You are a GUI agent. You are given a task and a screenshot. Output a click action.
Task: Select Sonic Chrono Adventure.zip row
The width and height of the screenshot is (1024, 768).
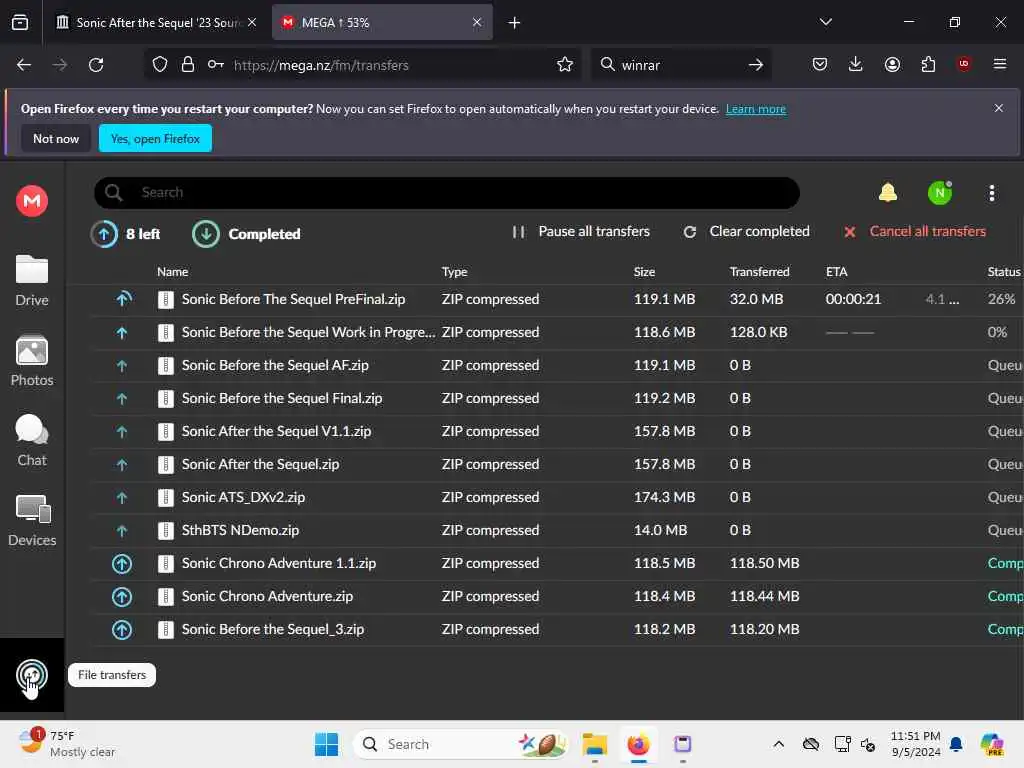[556, 596]
